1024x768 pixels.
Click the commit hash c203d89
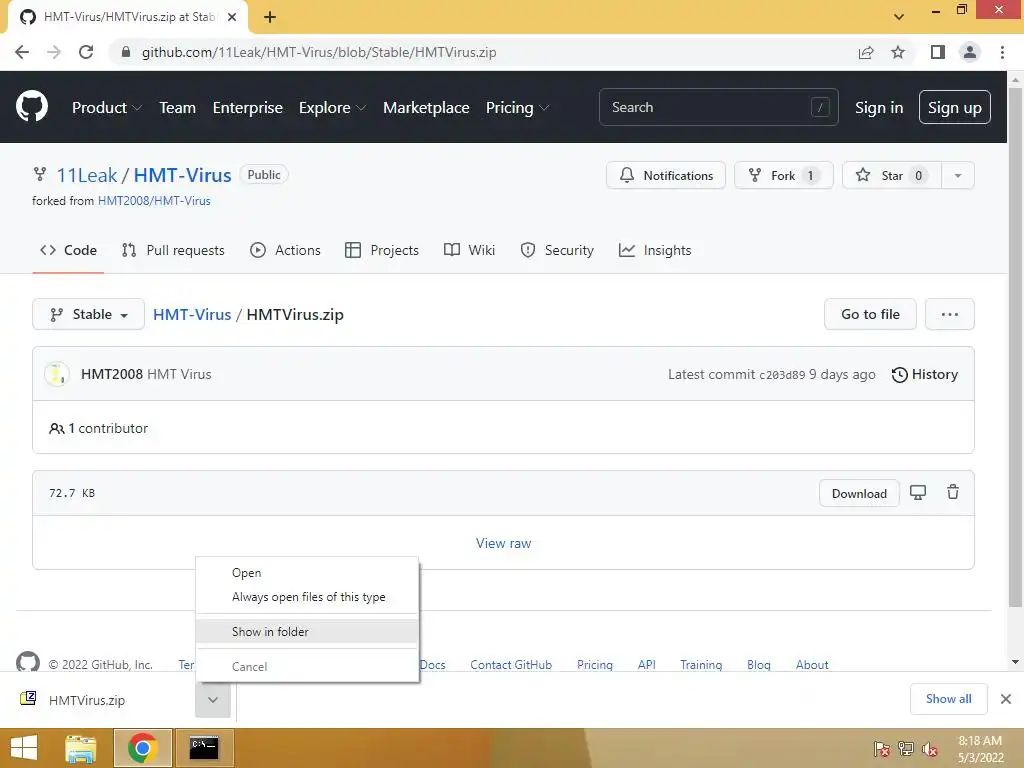[x=782, y=375]
